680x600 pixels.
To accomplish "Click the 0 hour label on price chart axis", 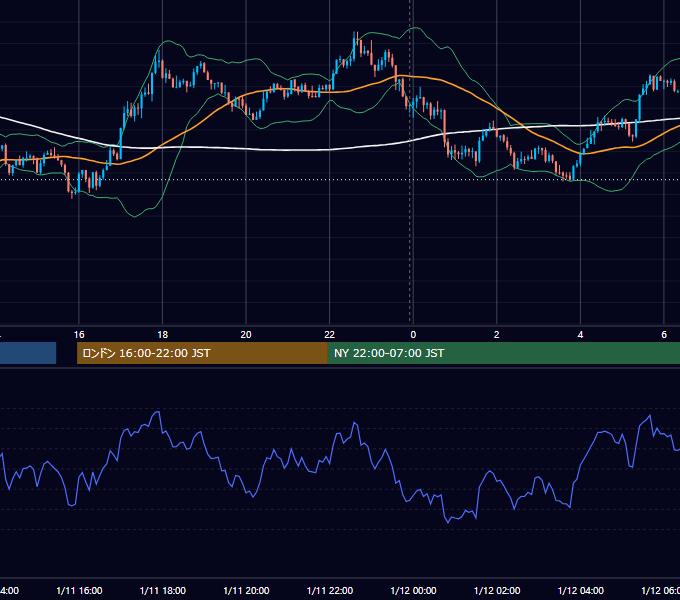I will click(413, 335).
